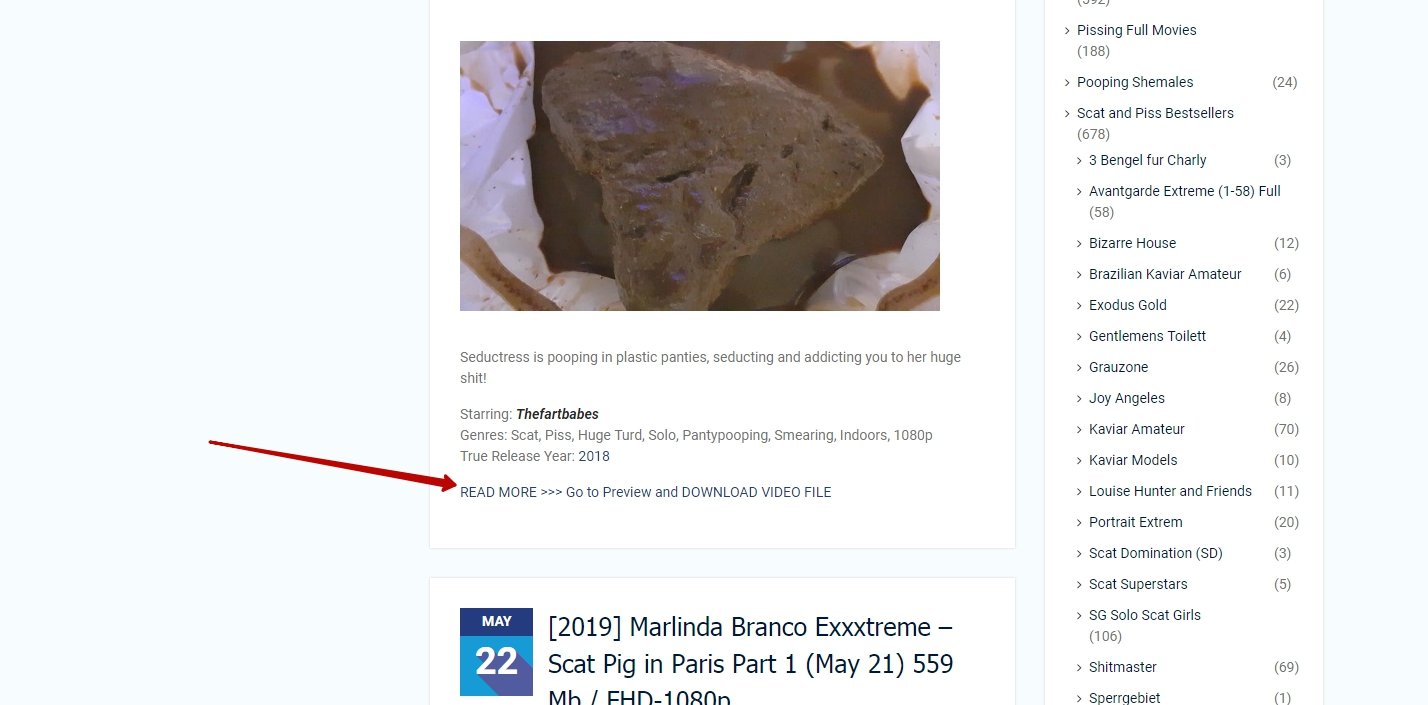Screen dimensions: 1428x705
Task: Open the Kaviar Models category
Action: (x=1133, y=460)
